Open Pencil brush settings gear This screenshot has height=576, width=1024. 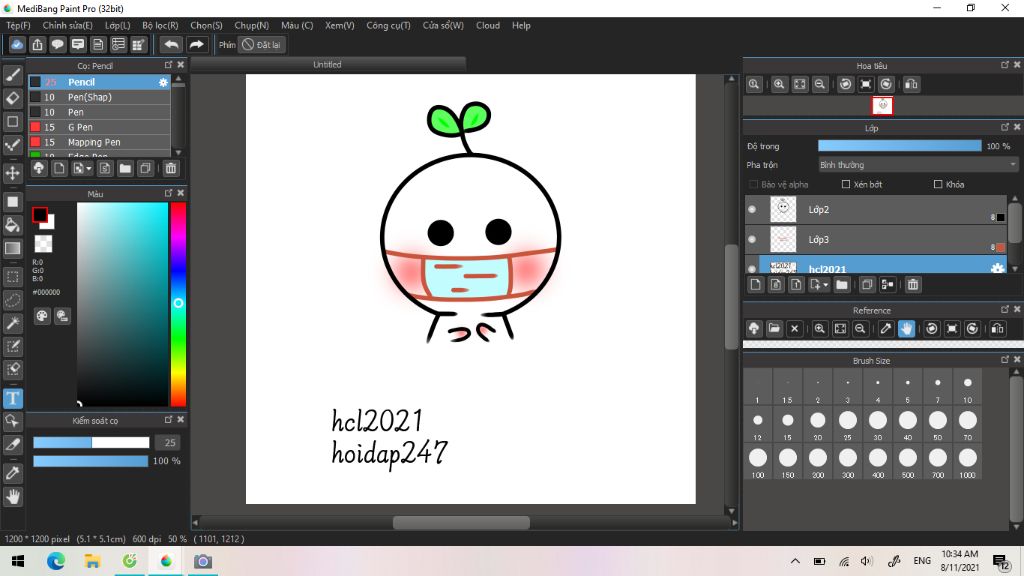click(163, 82)
